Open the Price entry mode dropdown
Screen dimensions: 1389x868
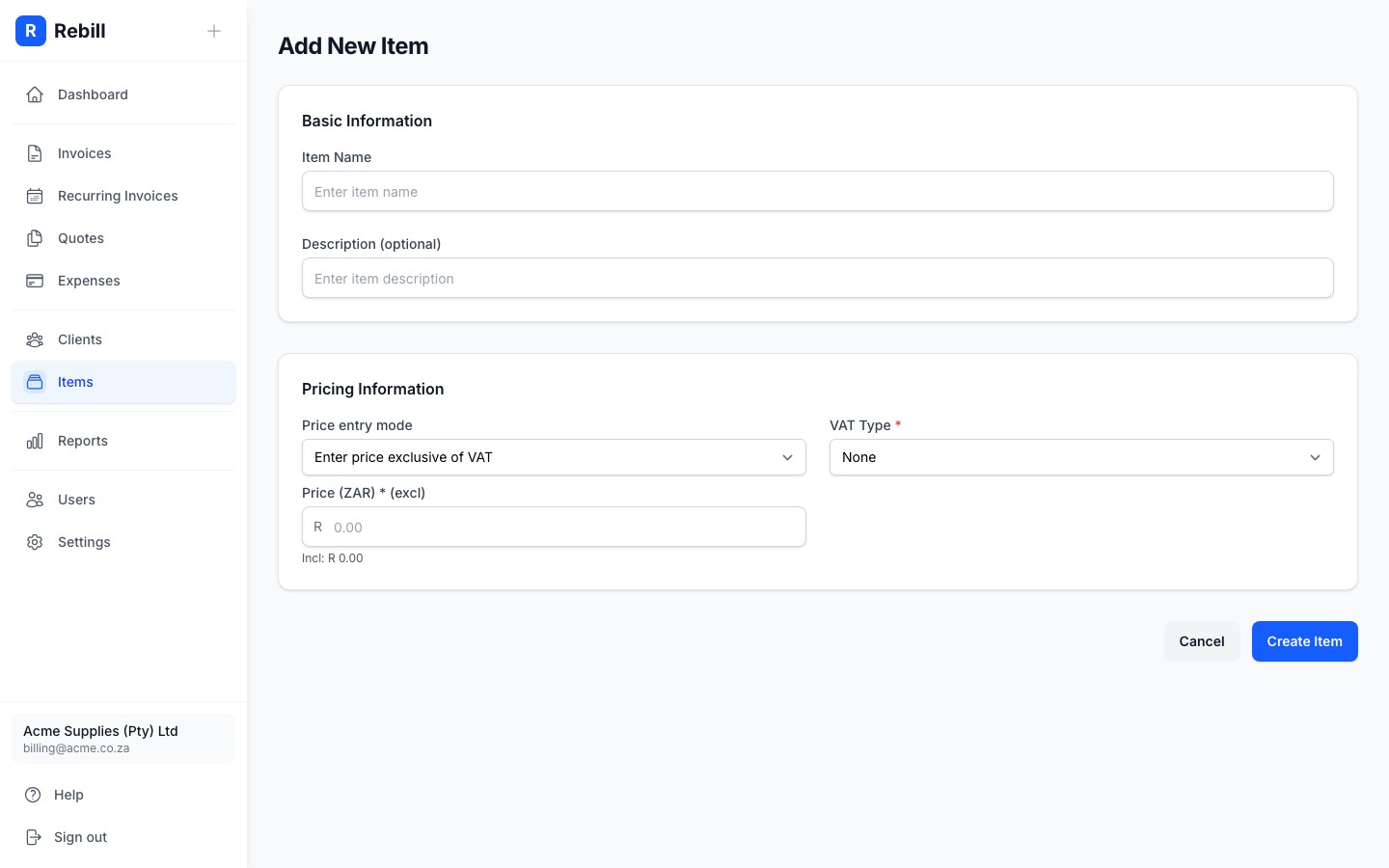pos(554,457)
